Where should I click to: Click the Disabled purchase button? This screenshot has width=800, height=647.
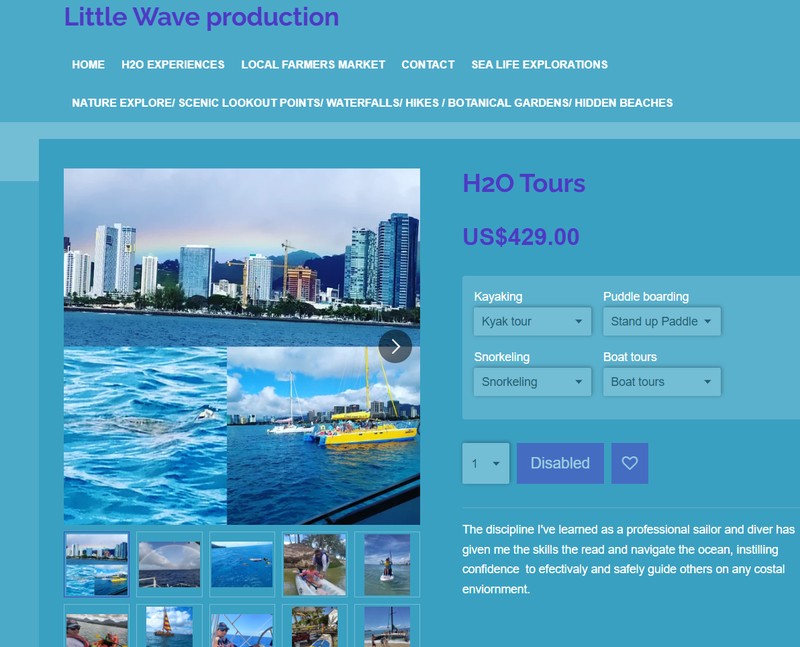tap(559, 463)
